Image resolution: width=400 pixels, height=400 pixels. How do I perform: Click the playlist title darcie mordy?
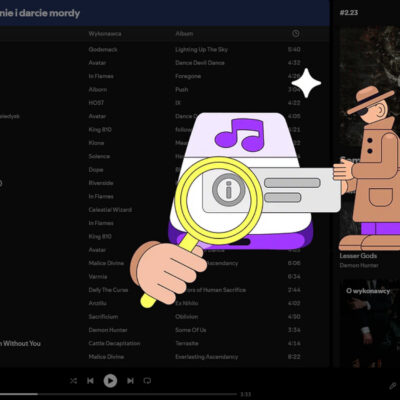pos(40,13)
